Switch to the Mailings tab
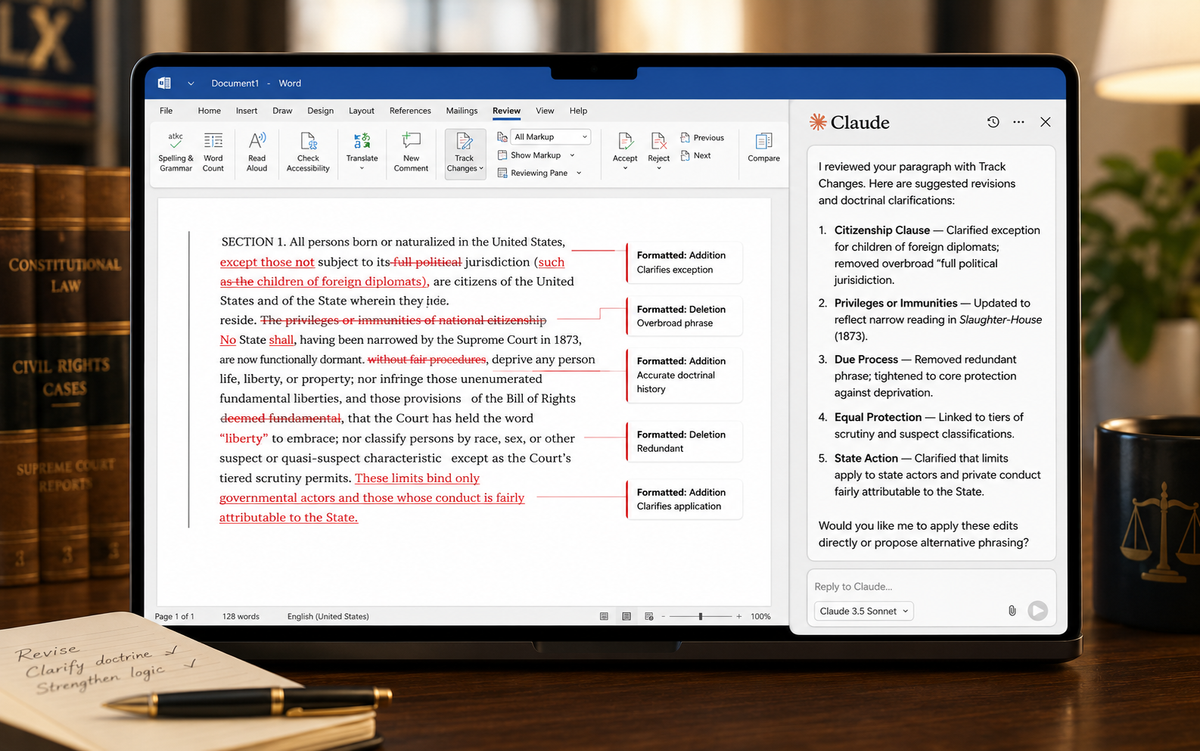Image resolution: width=1200 pixels, height=751 pixels. pos(461,111)
